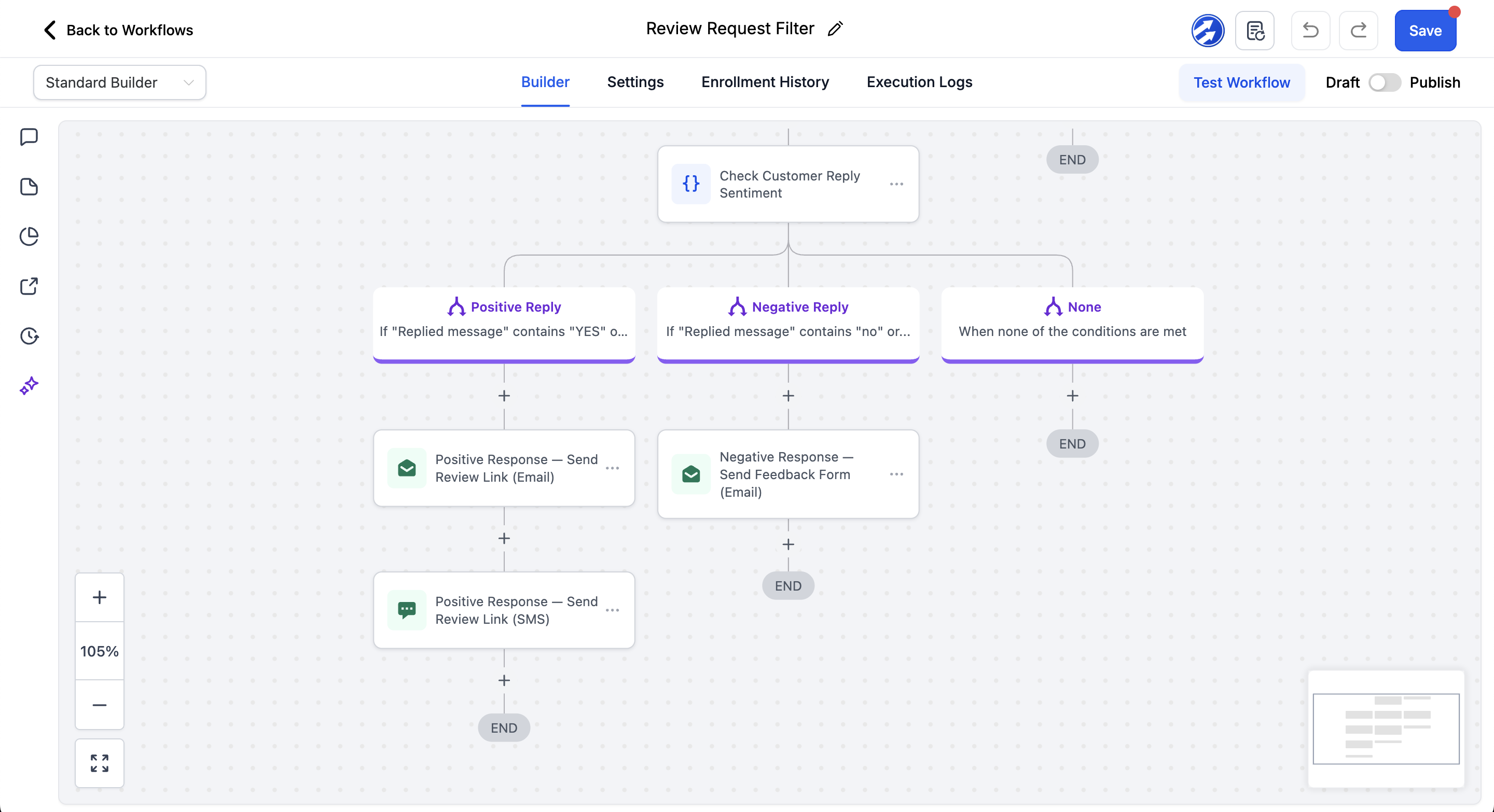Viewport: 1494px width, 812px height.
Task: Open version history document icon
Action: tap(1255, 30)
